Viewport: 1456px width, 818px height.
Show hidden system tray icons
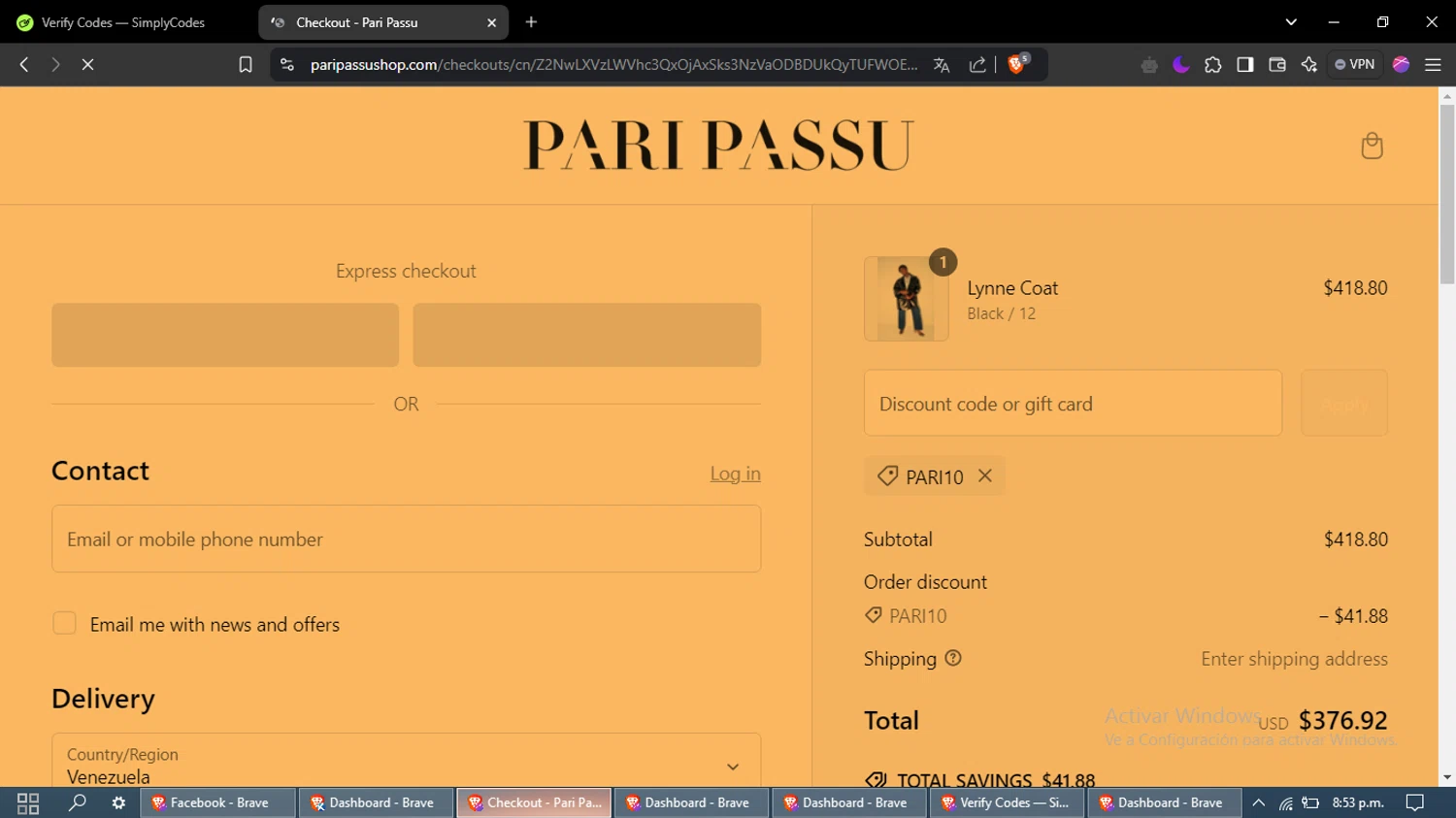(1259, 802)
